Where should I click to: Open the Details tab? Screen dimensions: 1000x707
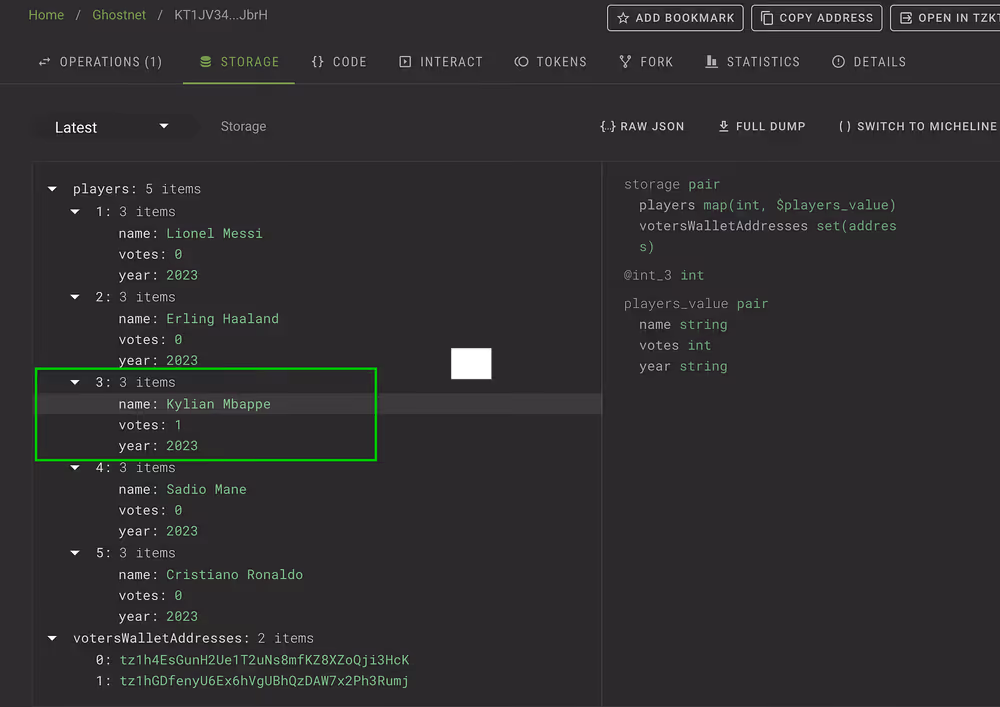coord(868,62)
